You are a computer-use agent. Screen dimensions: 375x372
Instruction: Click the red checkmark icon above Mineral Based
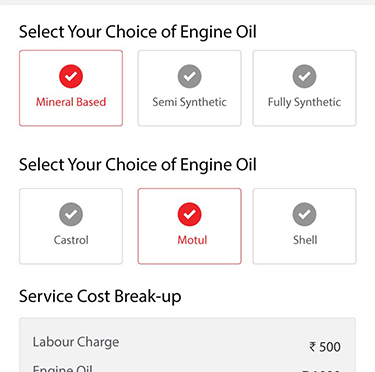click(x=71, y=76)
